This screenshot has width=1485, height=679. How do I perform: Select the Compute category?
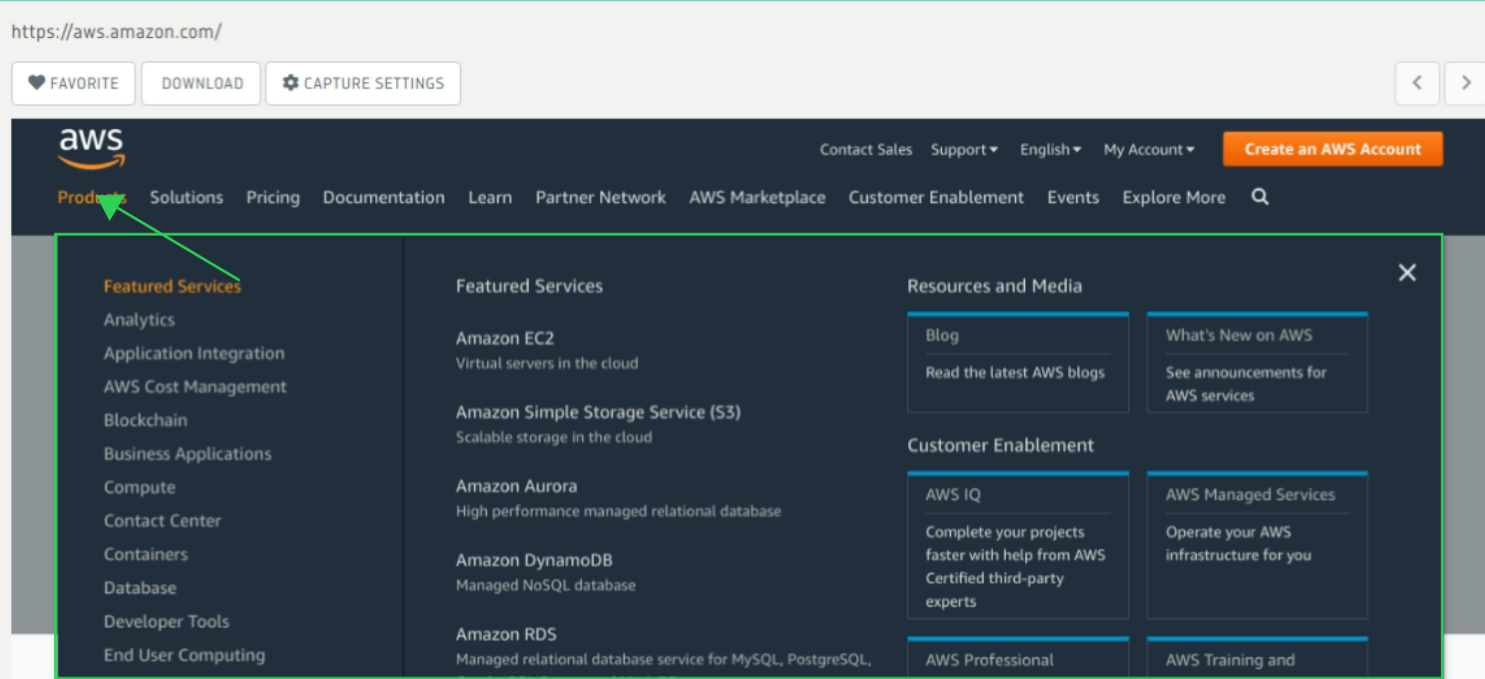(x=139, y=487)
